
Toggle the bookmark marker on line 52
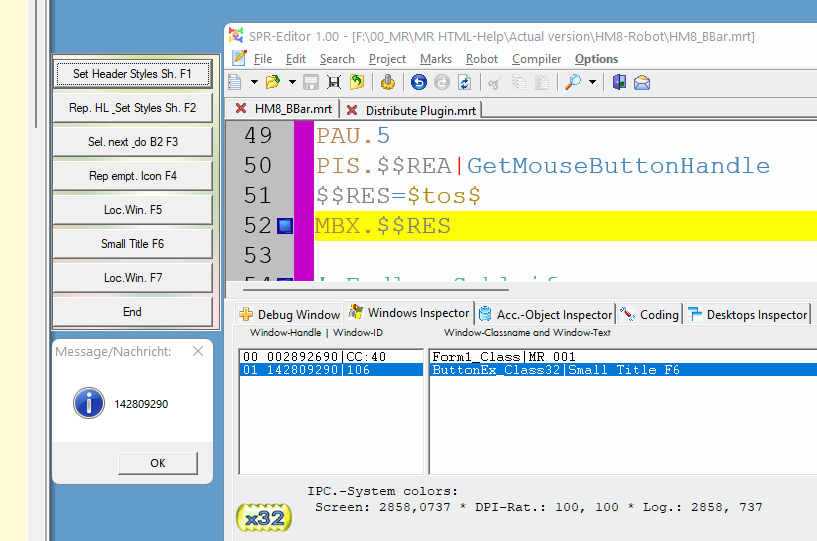284,227
